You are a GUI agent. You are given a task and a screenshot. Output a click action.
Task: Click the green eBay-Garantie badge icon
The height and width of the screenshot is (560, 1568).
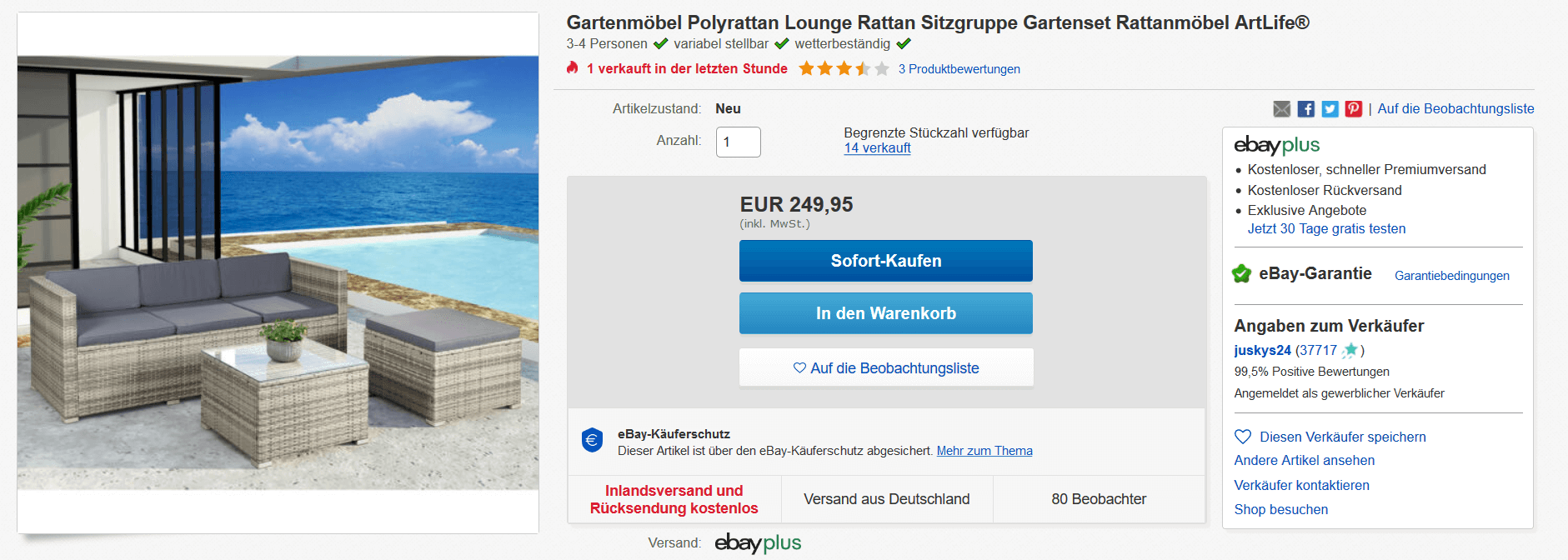coord(1242,274)
